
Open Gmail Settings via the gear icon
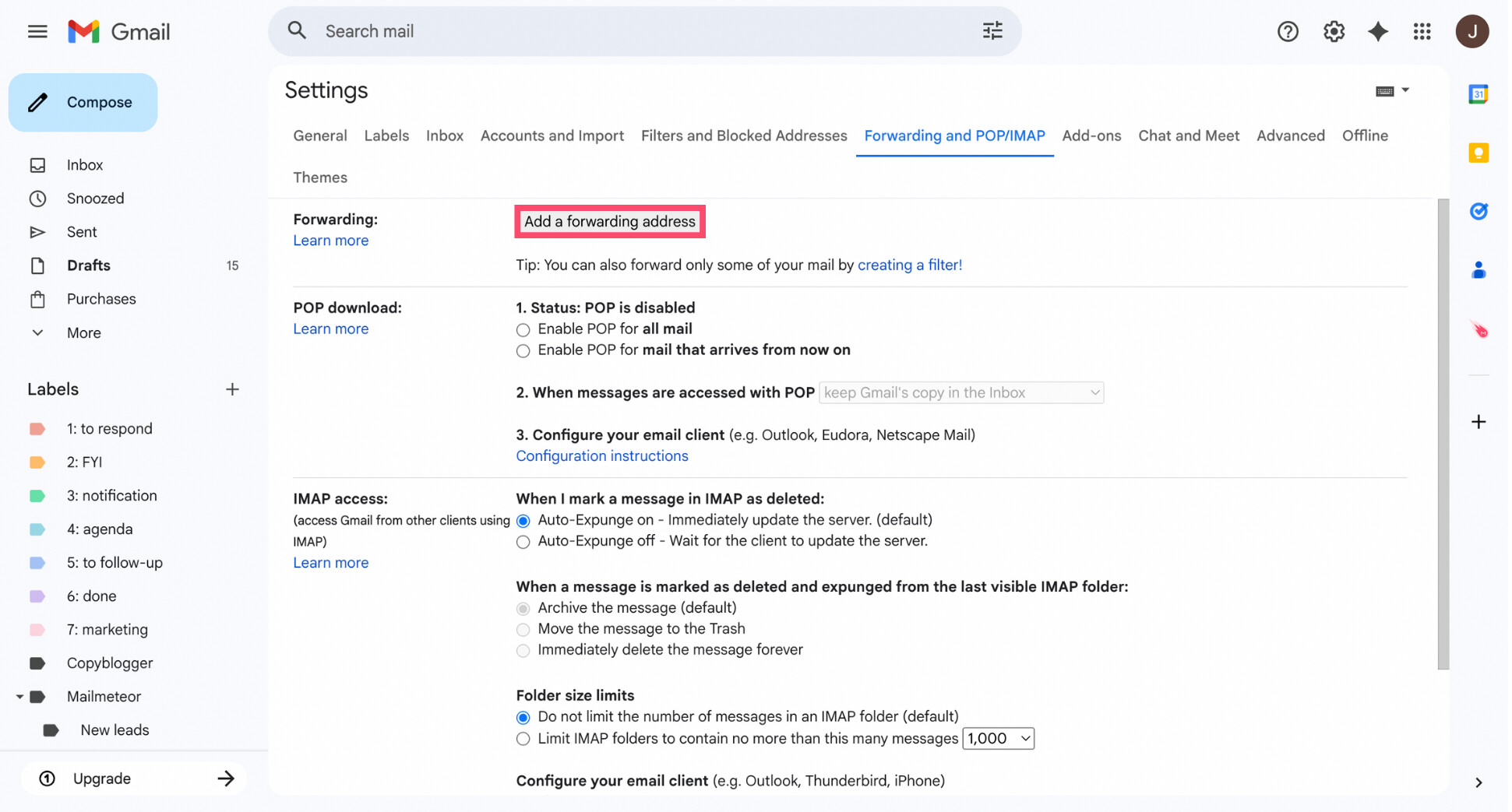point(1333,31)
